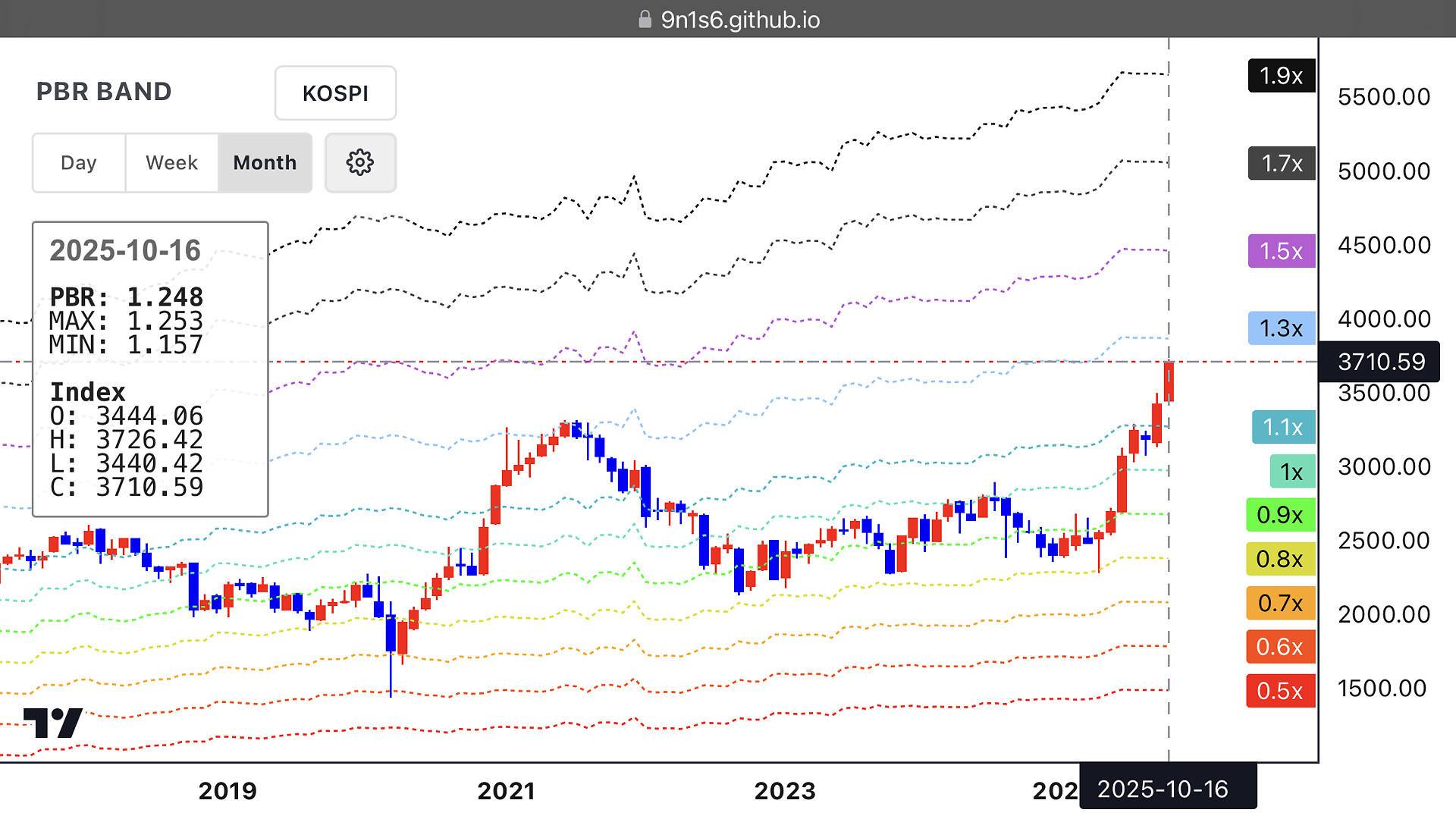Click the red 0.5x band label

(1280, 691)
